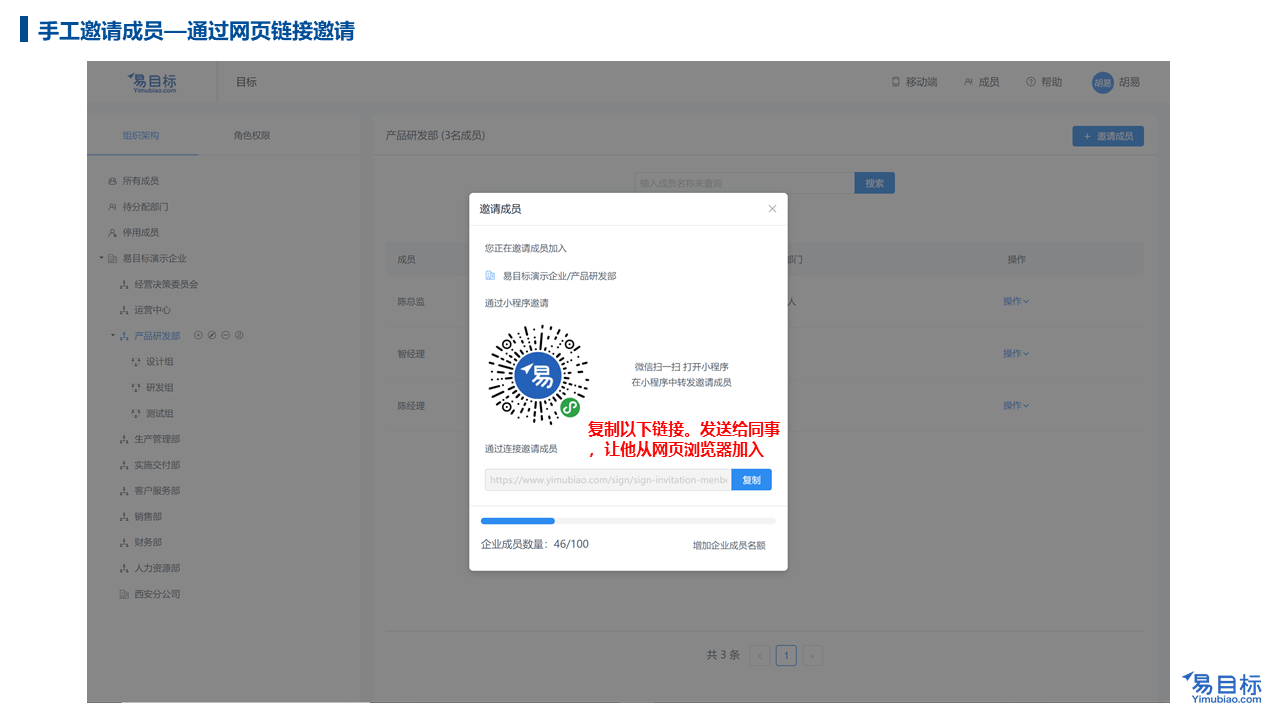Open the 成员 item in top bar
This screenshot has width=1280, height=720.
(981, 82)
